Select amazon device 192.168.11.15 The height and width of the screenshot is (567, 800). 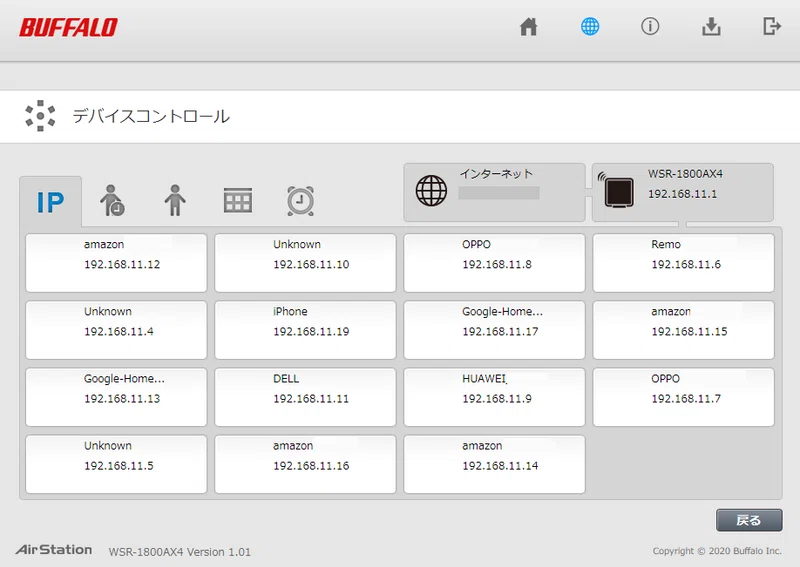(684, 330)
